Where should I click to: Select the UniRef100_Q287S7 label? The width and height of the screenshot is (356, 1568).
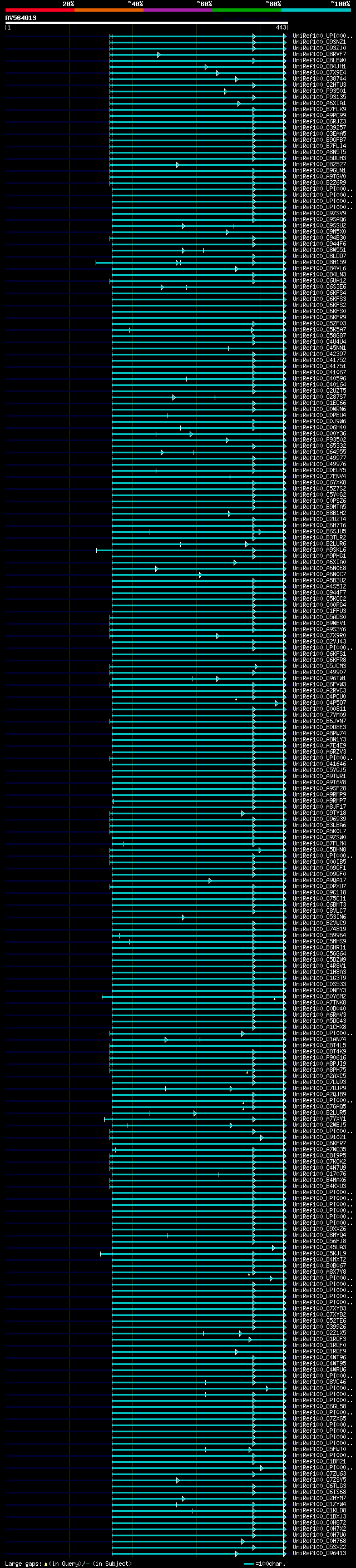(319, 397)
